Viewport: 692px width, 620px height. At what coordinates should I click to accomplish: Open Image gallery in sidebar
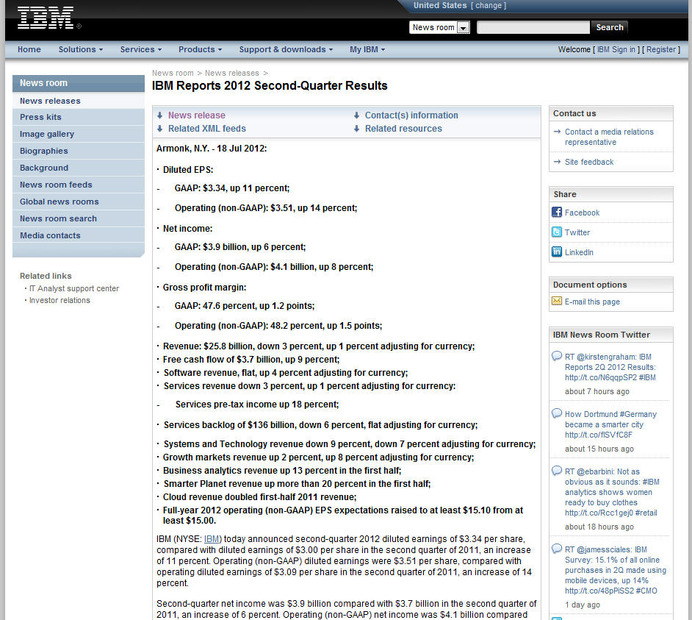pos(79,134)
